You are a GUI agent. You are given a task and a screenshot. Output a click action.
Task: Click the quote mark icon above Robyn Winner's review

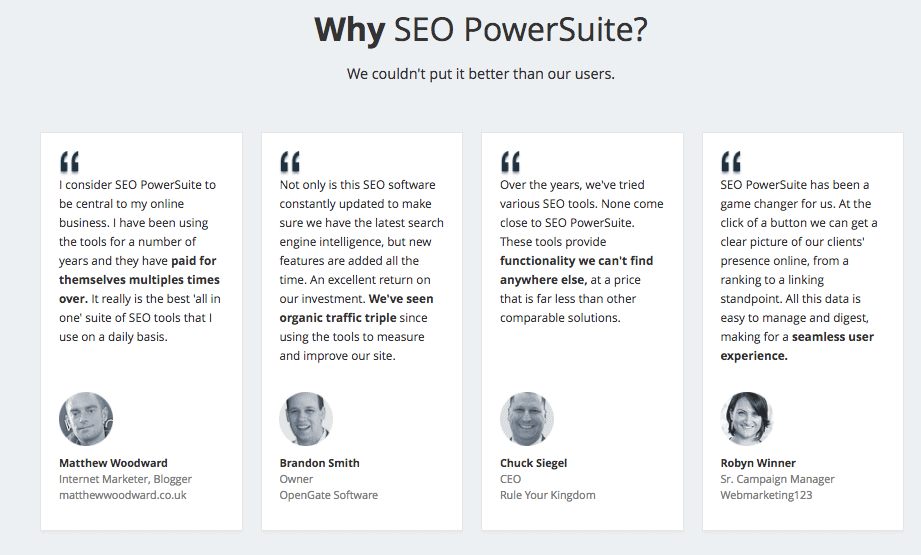(x=731, y=162)
